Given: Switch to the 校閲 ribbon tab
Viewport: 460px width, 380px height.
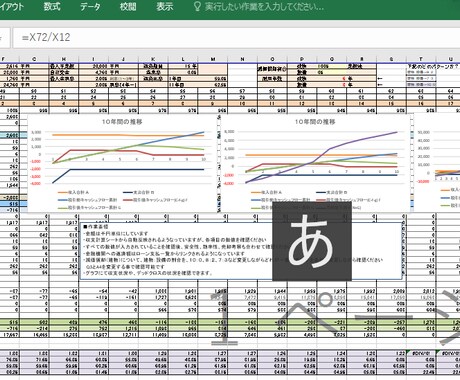Looking at the screenshot, I should [128, 6].
